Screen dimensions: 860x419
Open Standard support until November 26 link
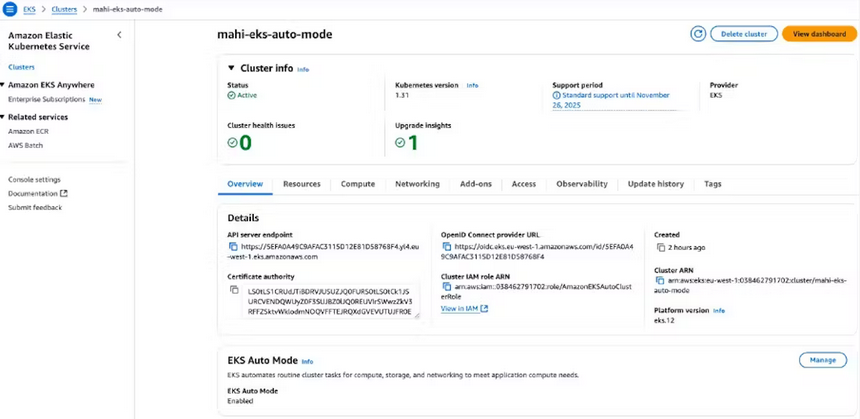point(611,100)
